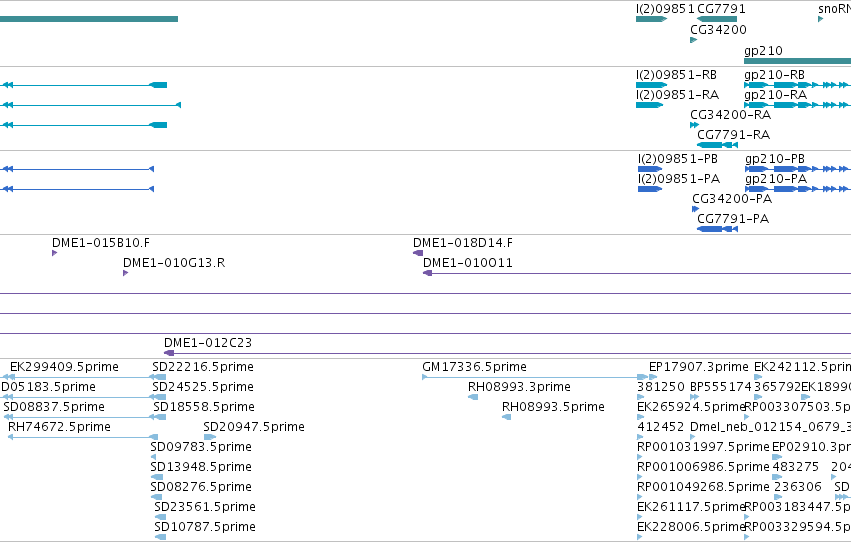Select the EK299409.5prime EST label
The image size is (851, 542).
[64, 367]
